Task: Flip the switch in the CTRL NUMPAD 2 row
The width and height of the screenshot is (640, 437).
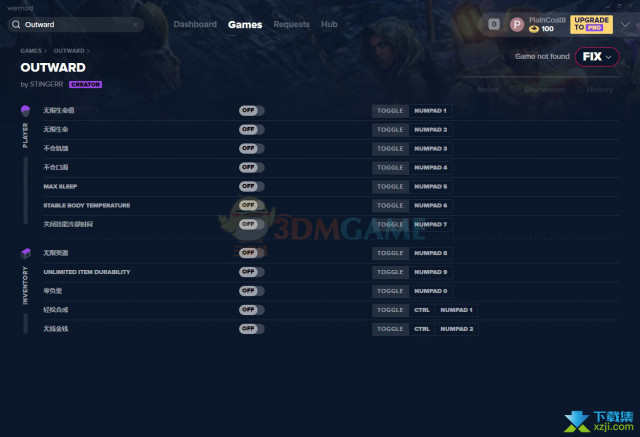Action: (251, 329)
